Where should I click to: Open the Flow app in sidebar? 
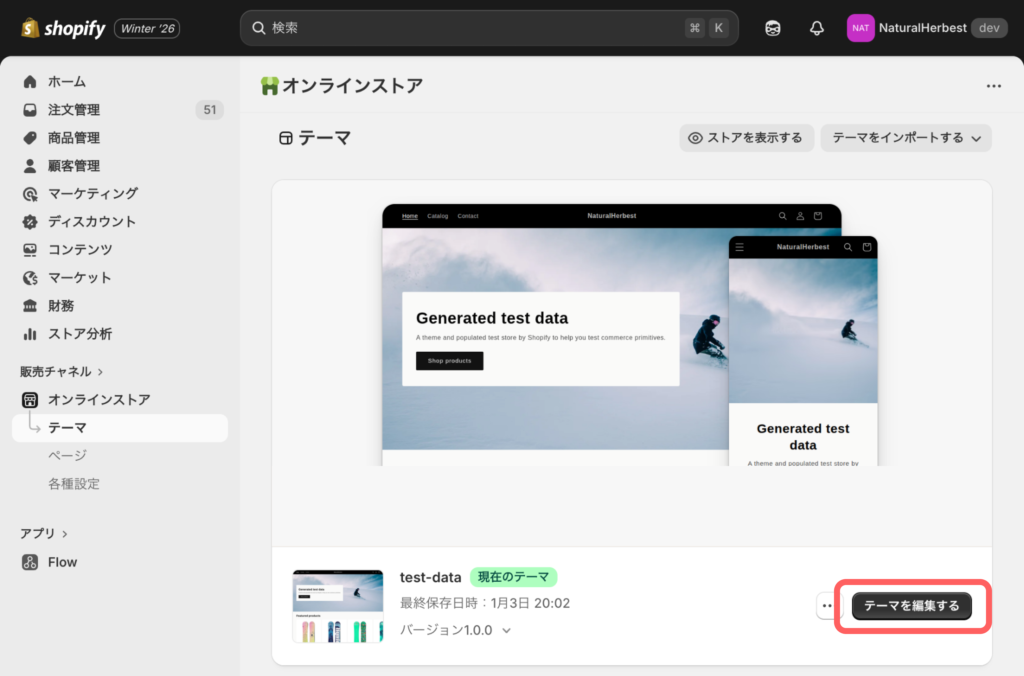tap(62, 562)
